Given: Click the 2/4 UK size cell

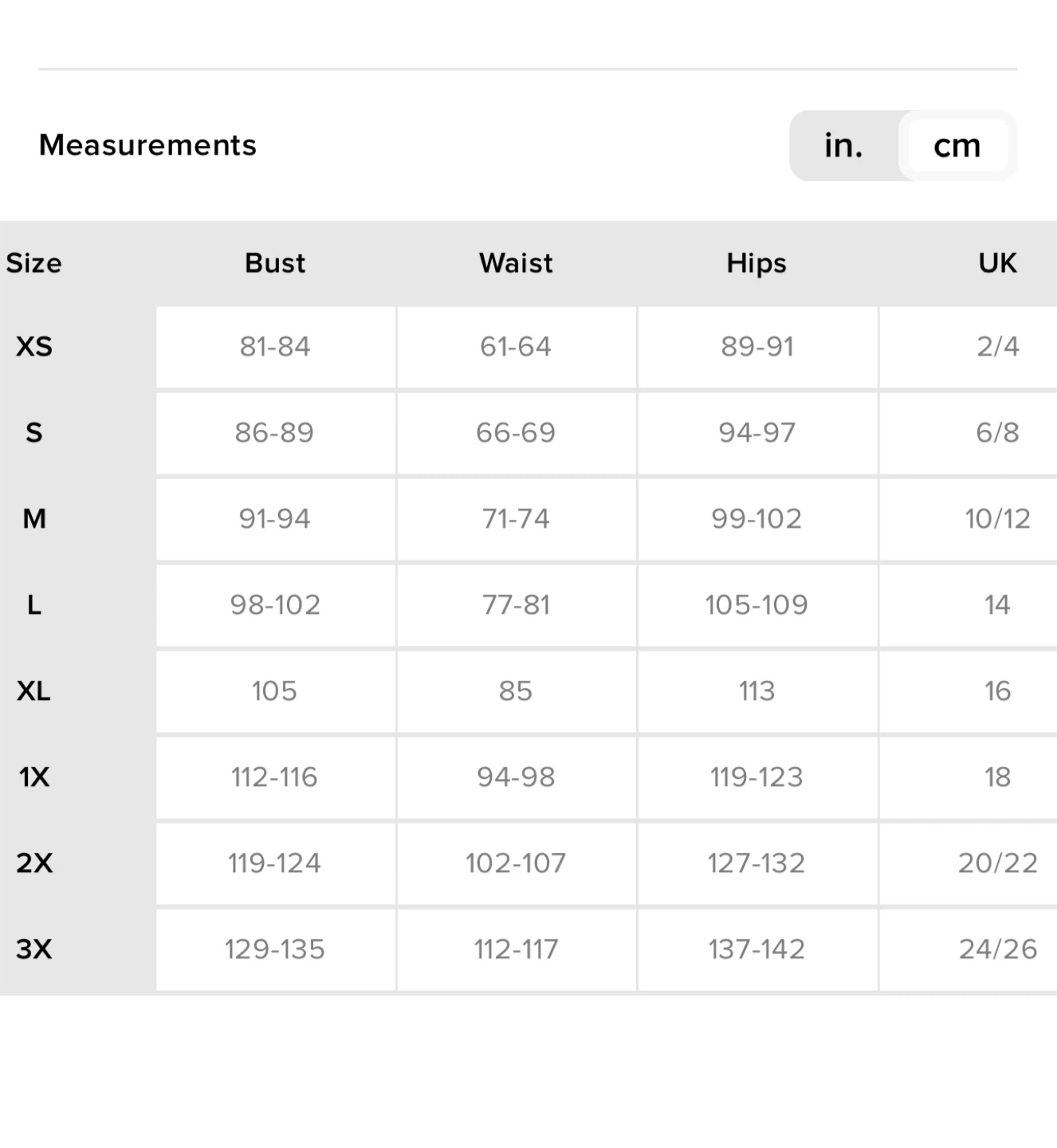Looking at the screenshot, I should (x=997, y=347).
